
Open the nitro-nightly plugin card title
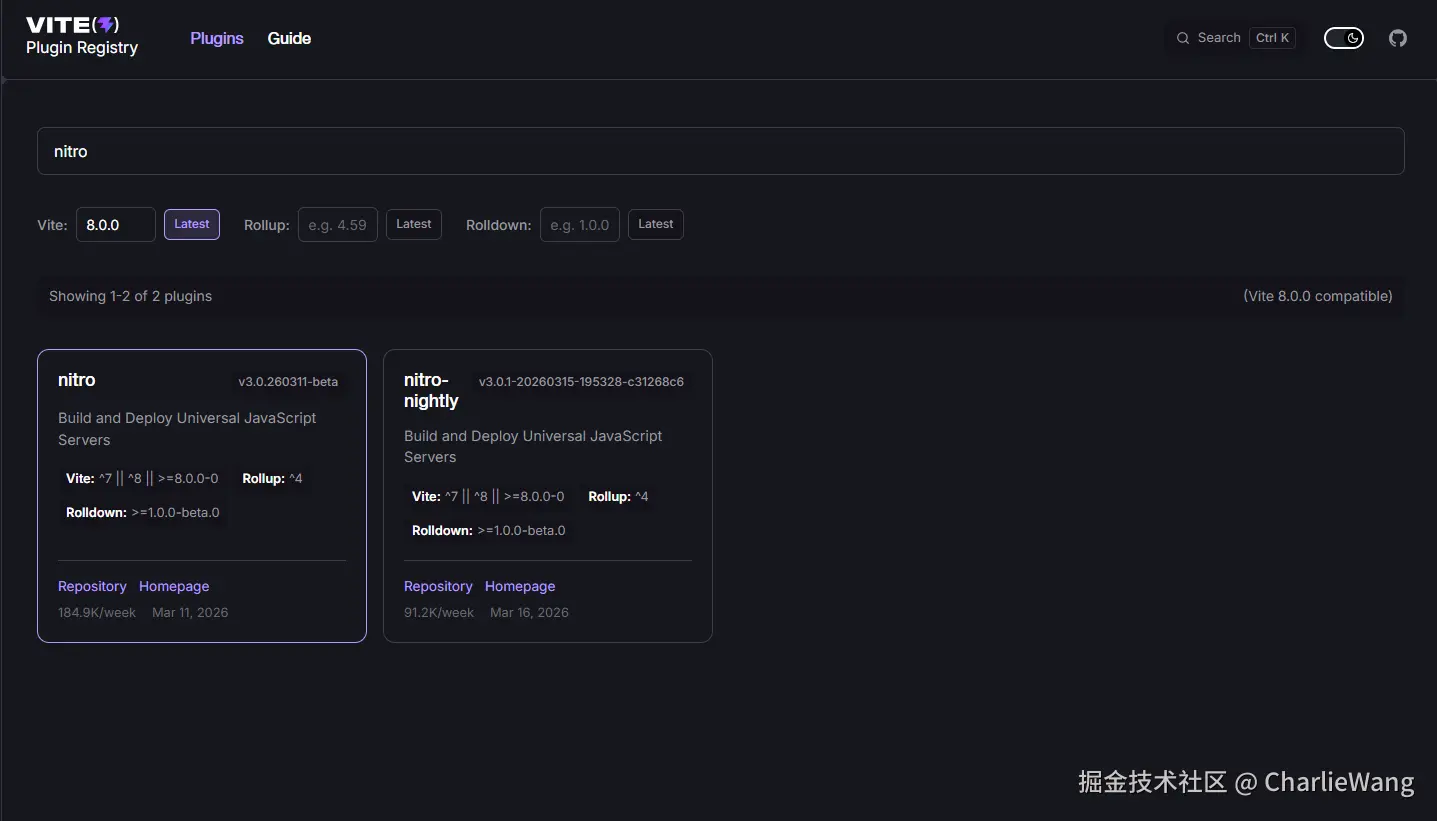(431, 390)
